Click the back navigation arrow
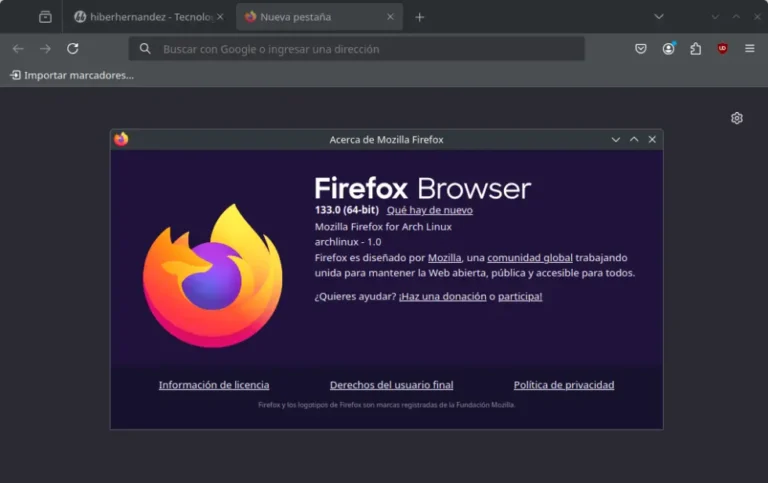This screenshot has height=483, width=768. pos(18,48)
